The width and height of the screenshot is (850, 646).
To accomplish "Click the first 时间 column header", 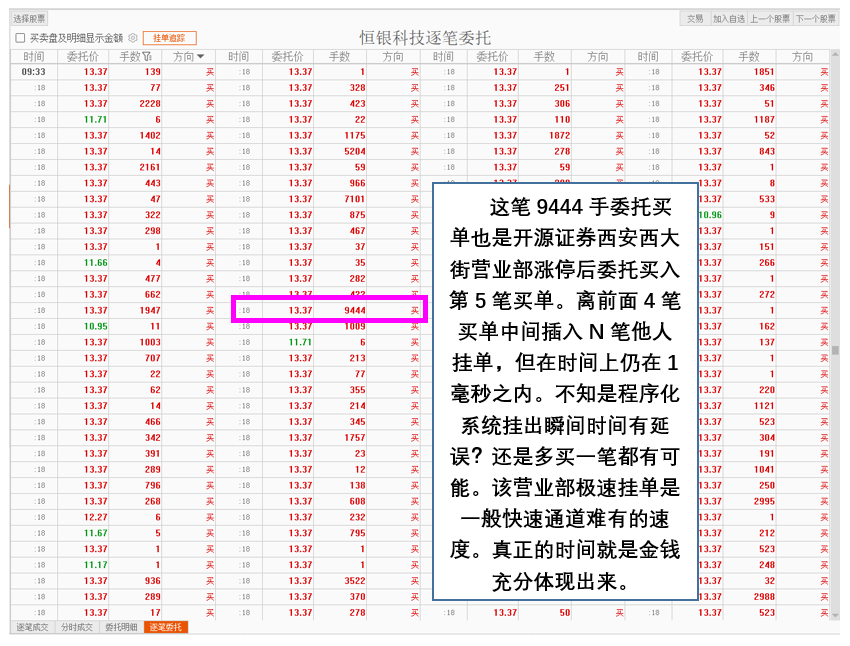I will coord(34,57).
